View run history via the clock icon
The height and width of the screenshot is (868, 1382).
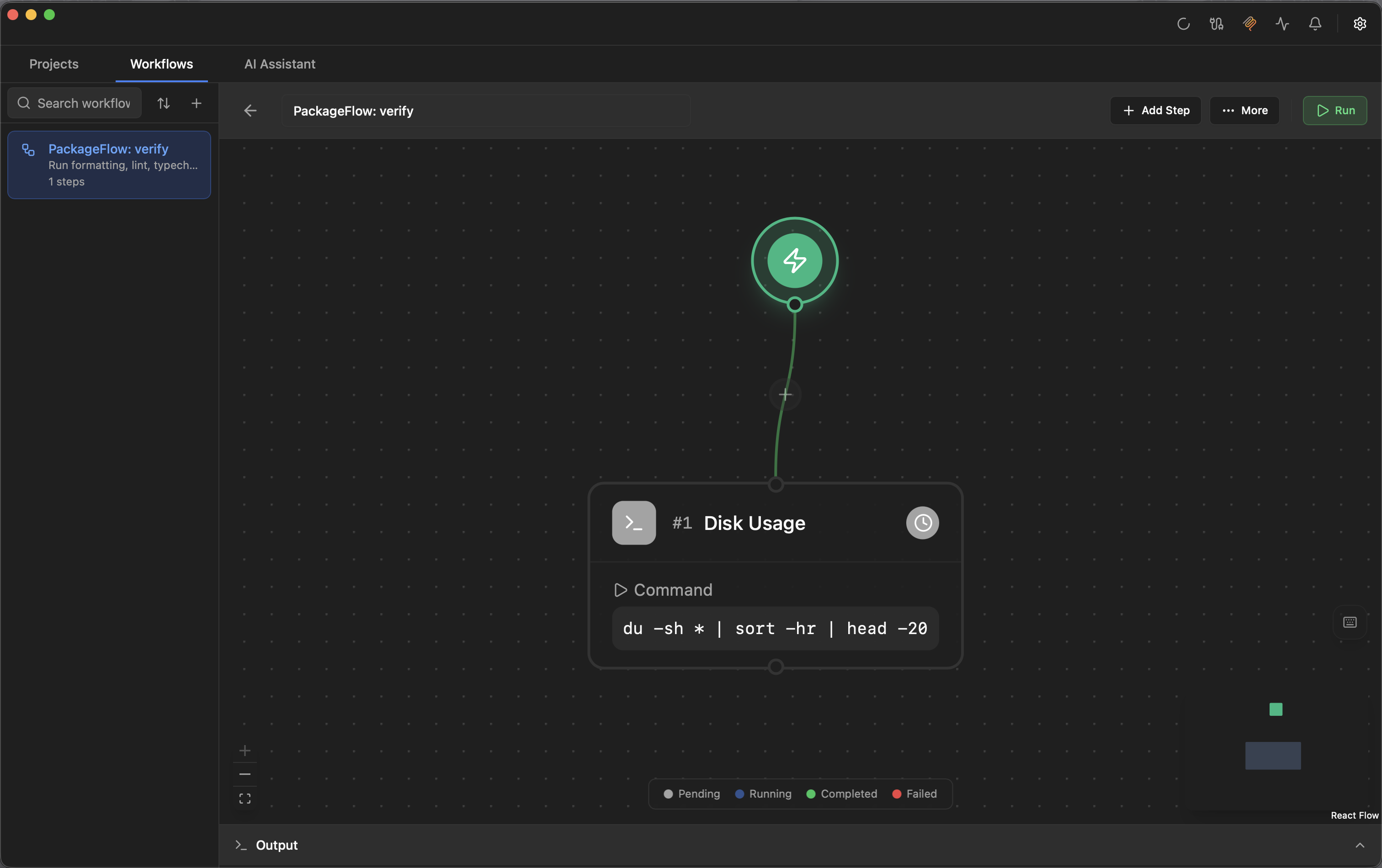pos(922,523)
